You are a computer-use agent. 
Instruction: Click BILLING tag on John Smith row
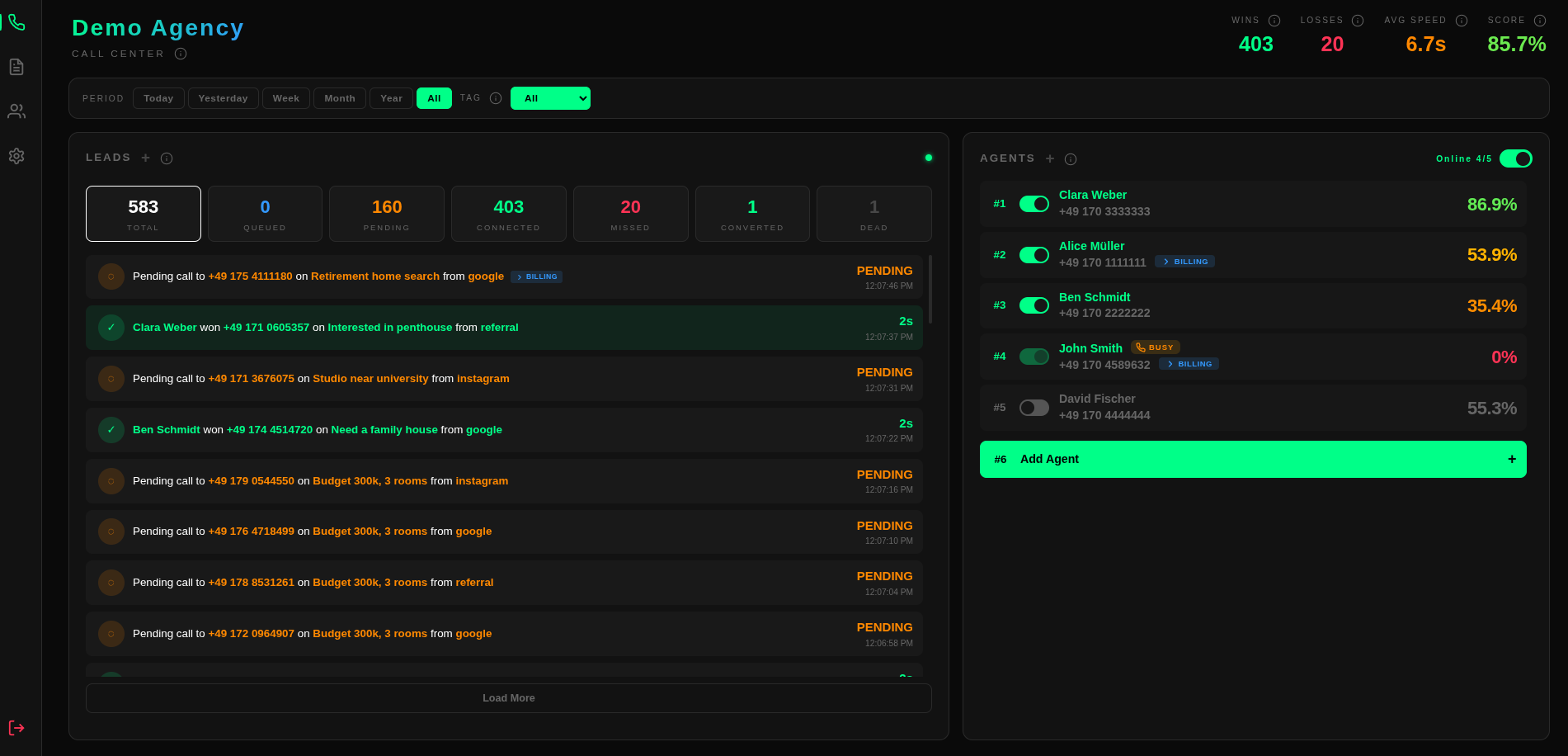click(x=1189, y=364)
